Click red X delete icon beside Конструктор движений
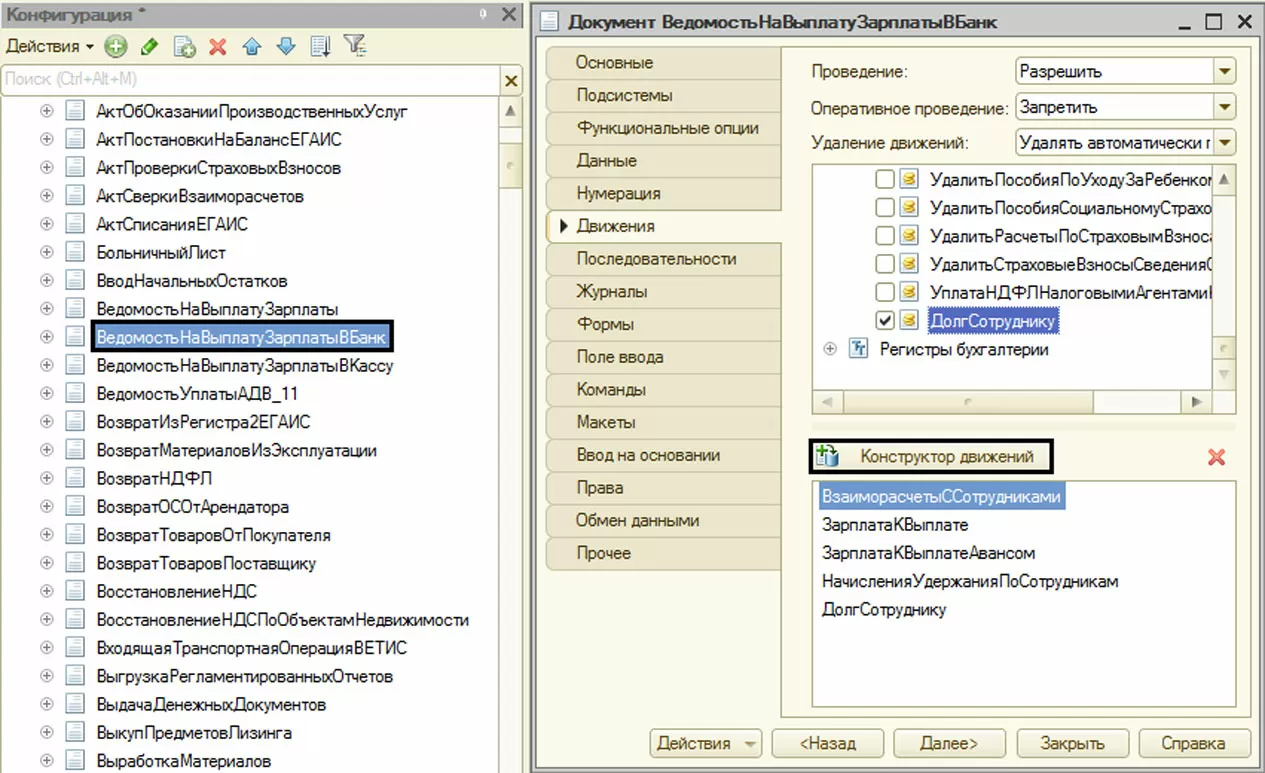 click(x=1216, y=457)
